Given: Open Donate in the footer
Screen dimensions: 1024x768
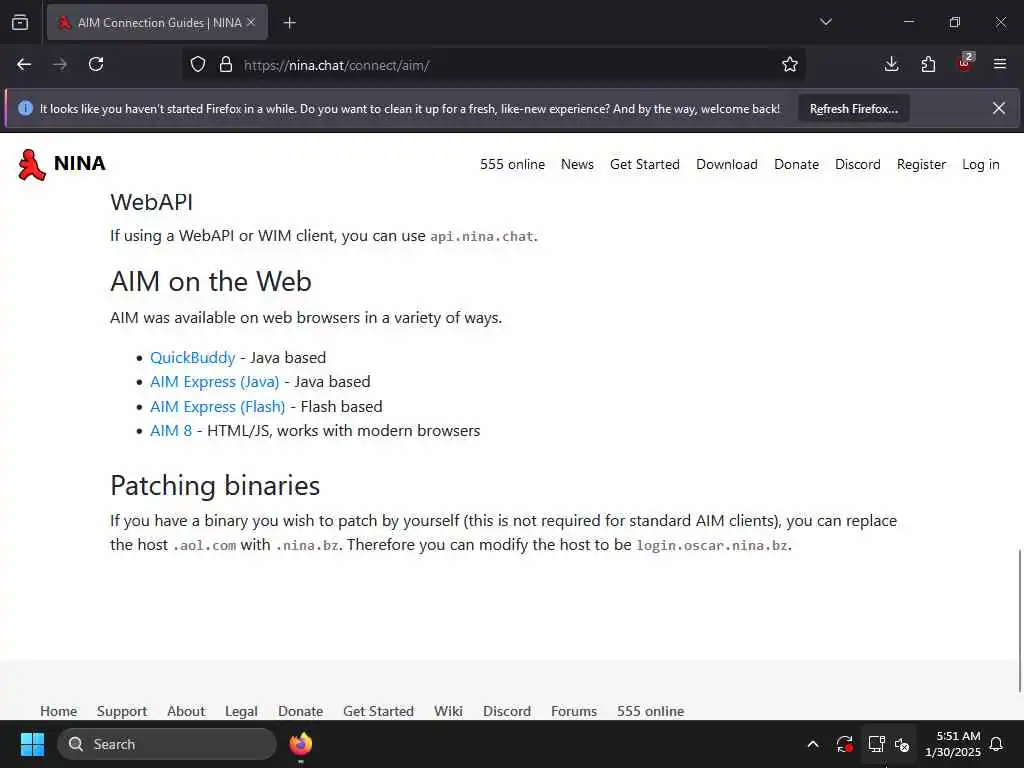Looking at the screenshot, I should tap(300, 711).
